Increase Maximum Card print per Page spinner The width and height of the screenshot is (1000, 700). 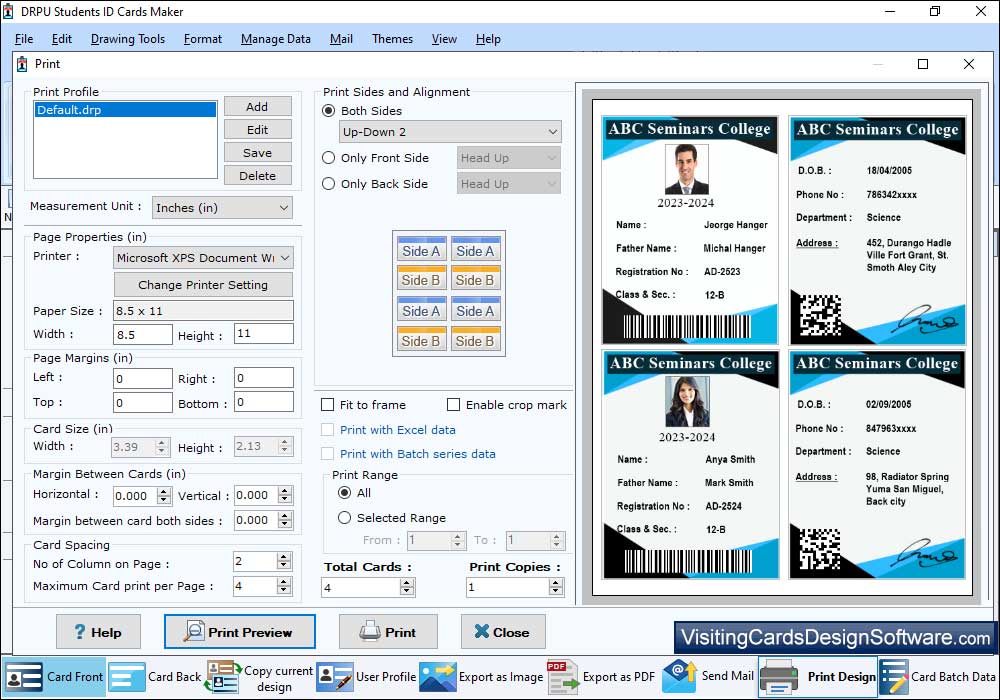tap(284, 581)
